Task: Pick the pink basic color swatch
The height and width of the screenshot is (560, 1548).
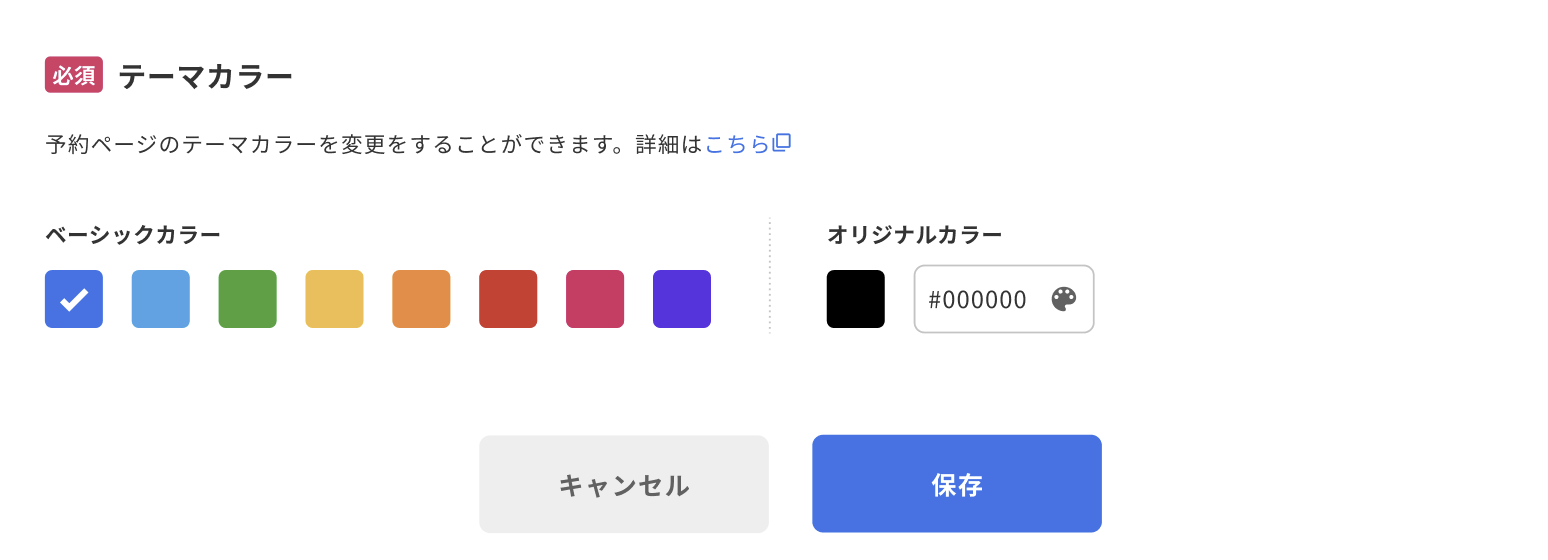Action: tap(595, 299)
